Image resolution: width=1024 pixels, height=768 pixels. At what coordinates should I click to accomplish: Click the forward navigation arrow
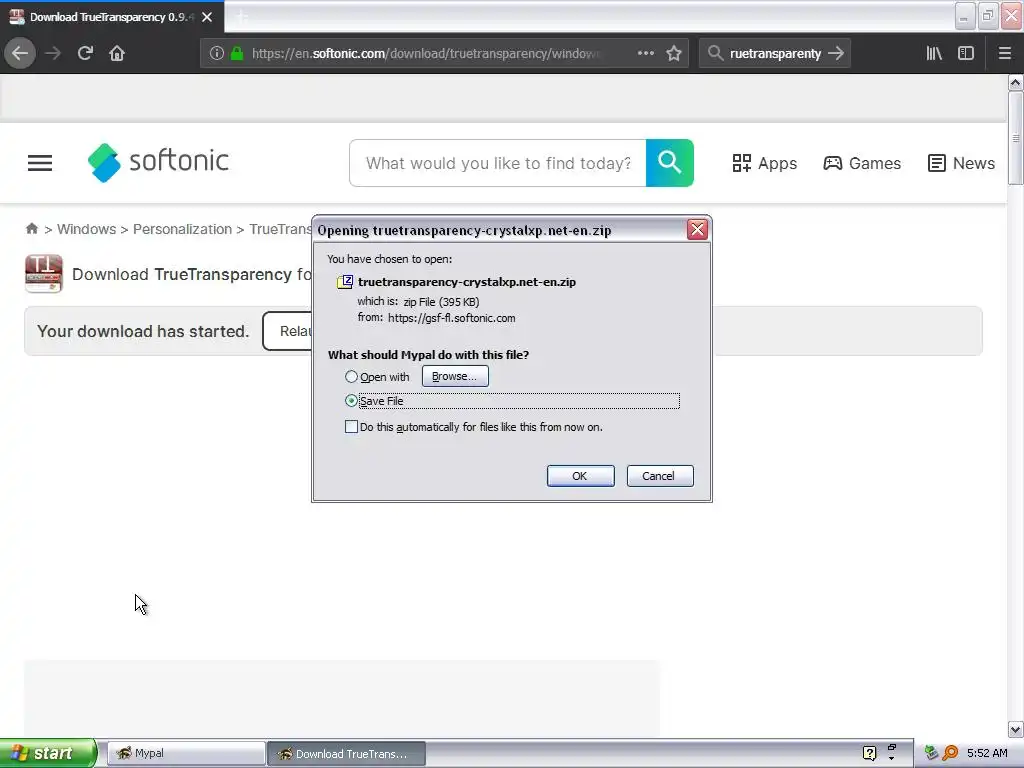point(53,53)
